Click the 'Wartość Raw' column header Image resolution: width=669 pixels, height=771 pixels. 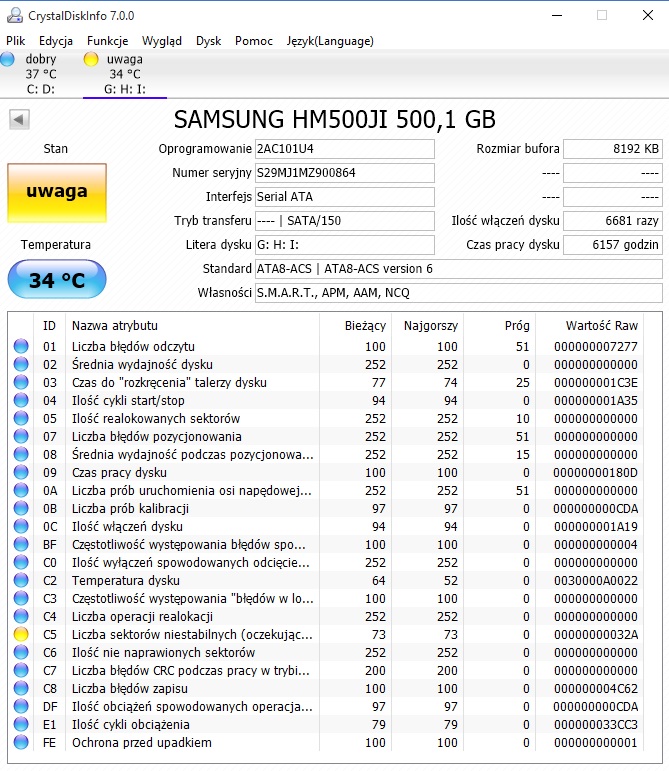[602, 326]
